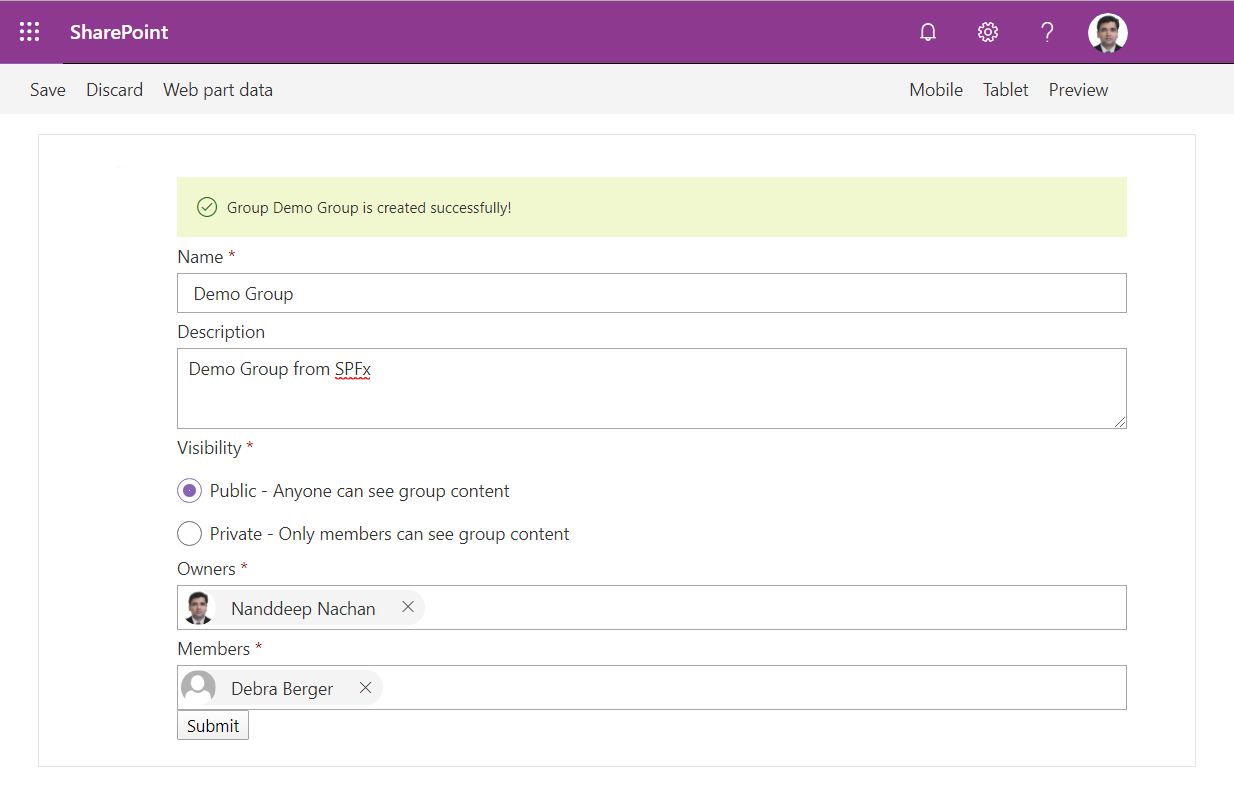Click into the Description text area
1234x797 pixels.
tap(651, 388)
